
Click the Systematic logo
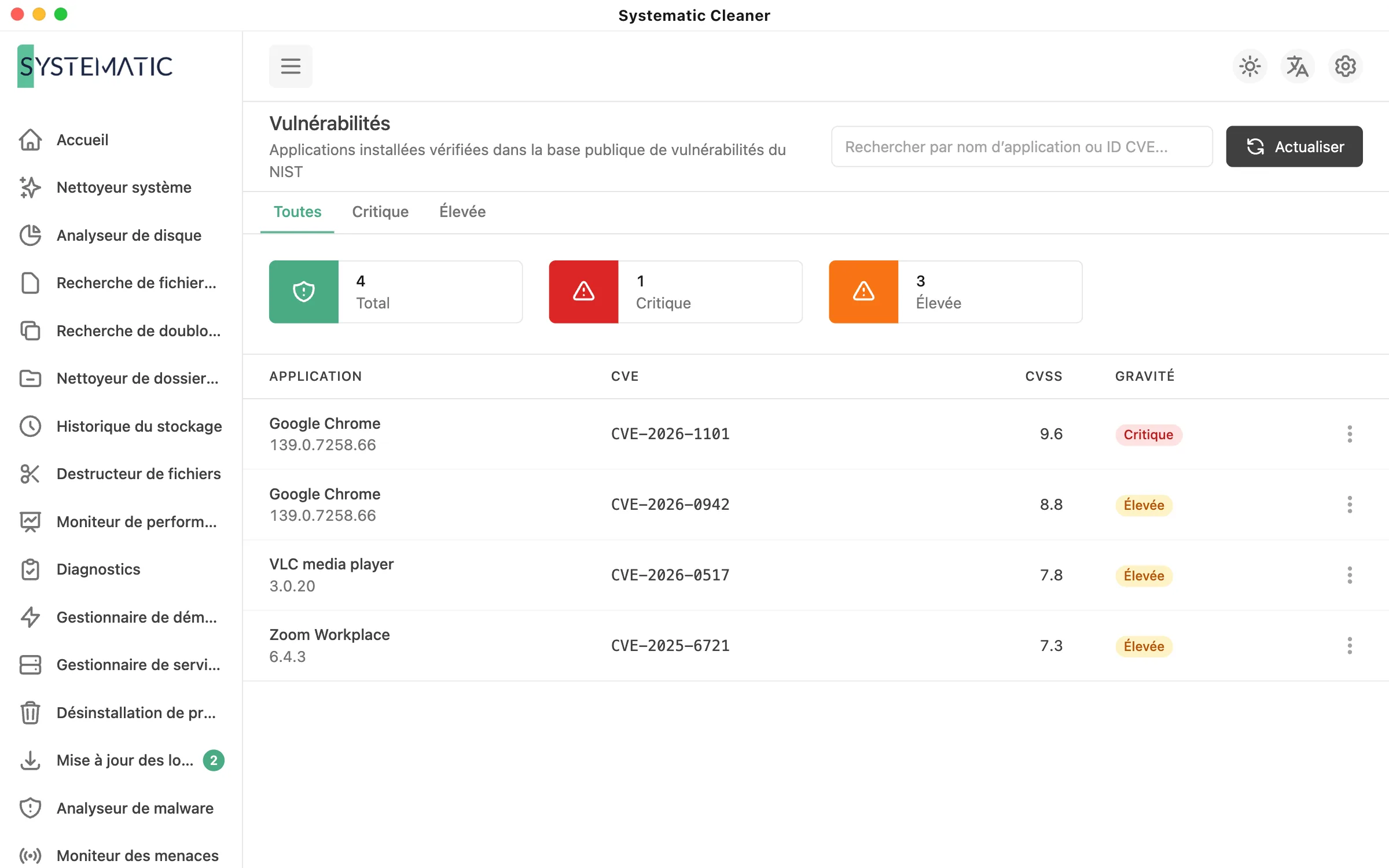tap(95, 66)
